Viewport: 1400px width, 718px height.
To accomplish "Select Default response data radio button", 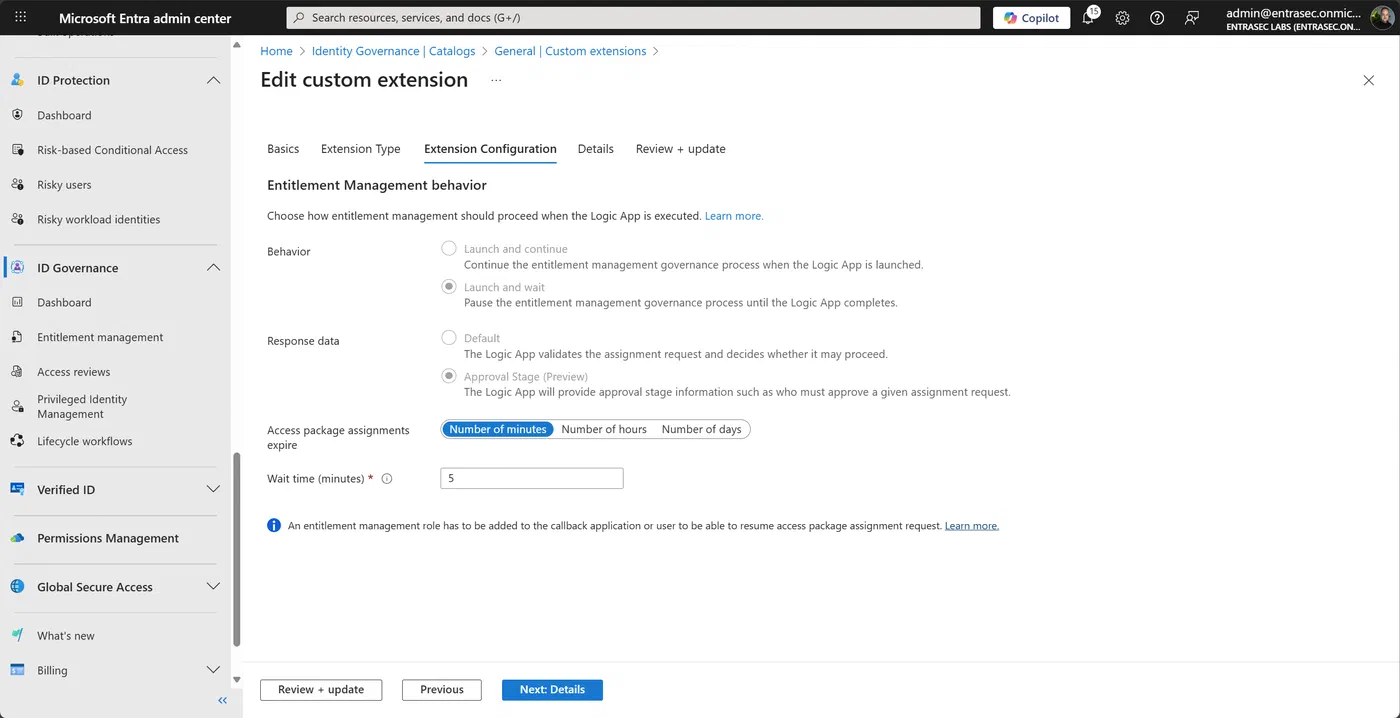I will pos(449,338).
